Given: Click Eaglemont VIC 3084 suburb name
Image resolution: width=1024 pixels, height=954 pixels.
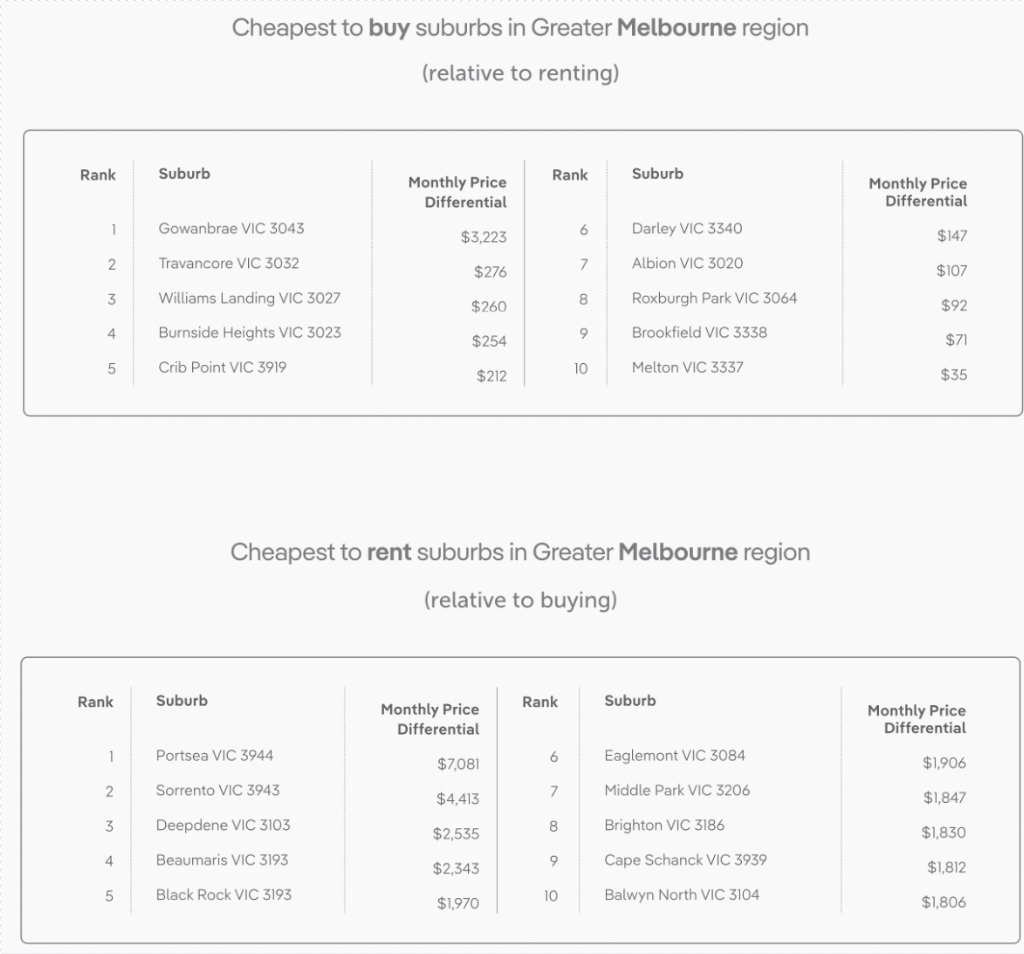Looking at the screenshot, I should pos(674,755).
